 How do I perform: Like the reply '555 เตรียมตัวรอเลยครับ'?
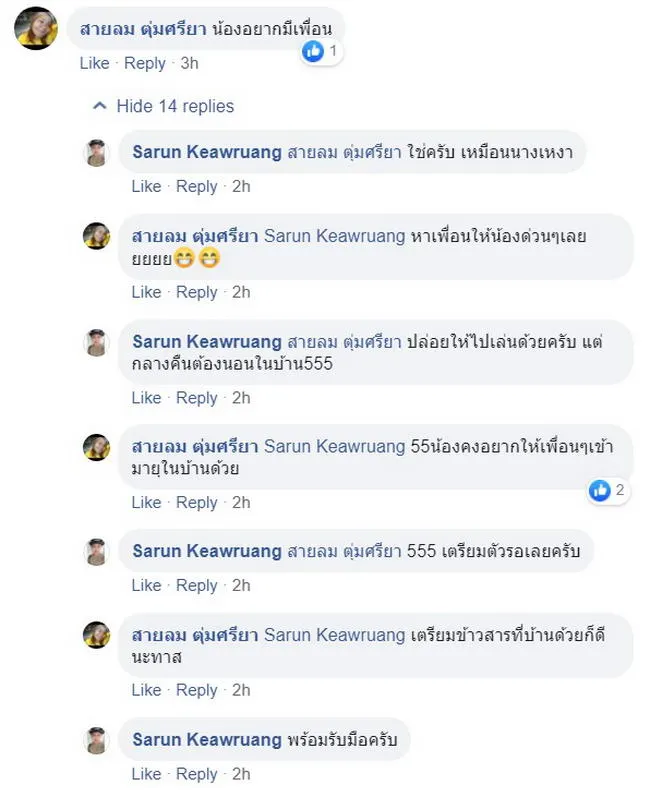pos(146,585)
